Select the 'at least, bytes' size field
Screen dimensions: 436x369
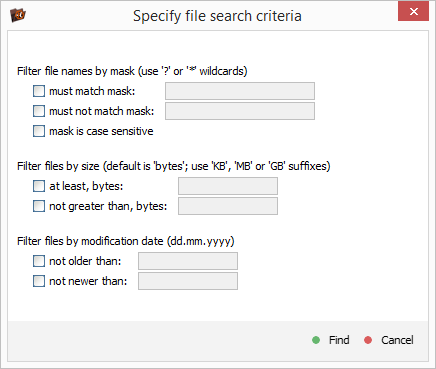[228, 186]
